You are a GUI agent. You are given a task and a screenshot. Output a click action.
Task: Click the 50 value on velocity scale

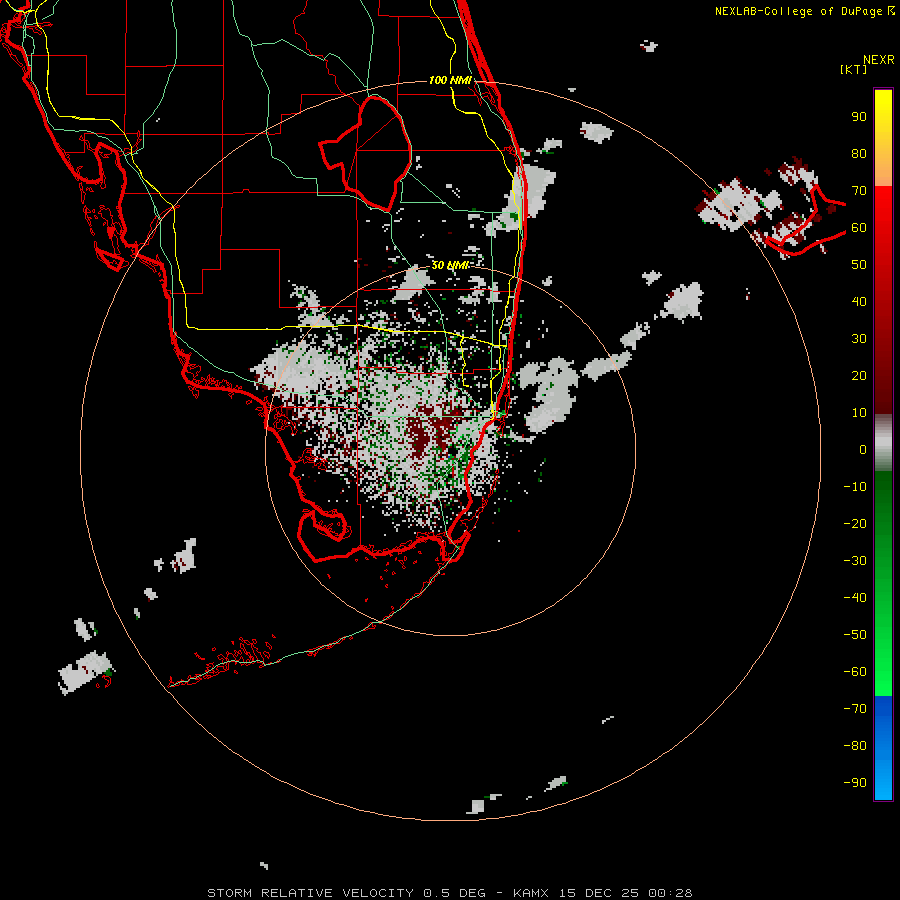859,265
